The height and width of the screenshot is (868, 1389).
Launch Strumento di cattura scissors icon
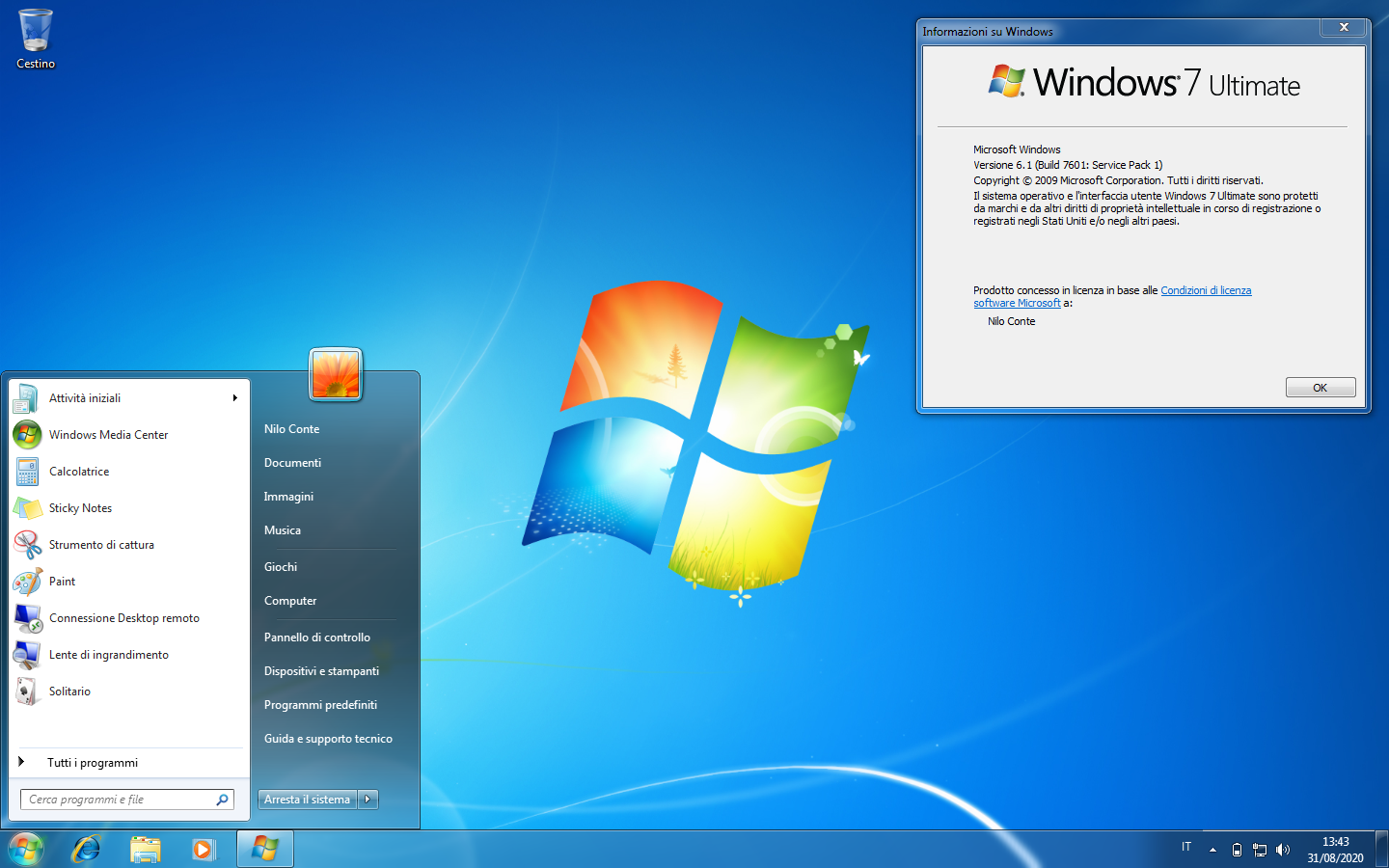click(x=27, y=545)
